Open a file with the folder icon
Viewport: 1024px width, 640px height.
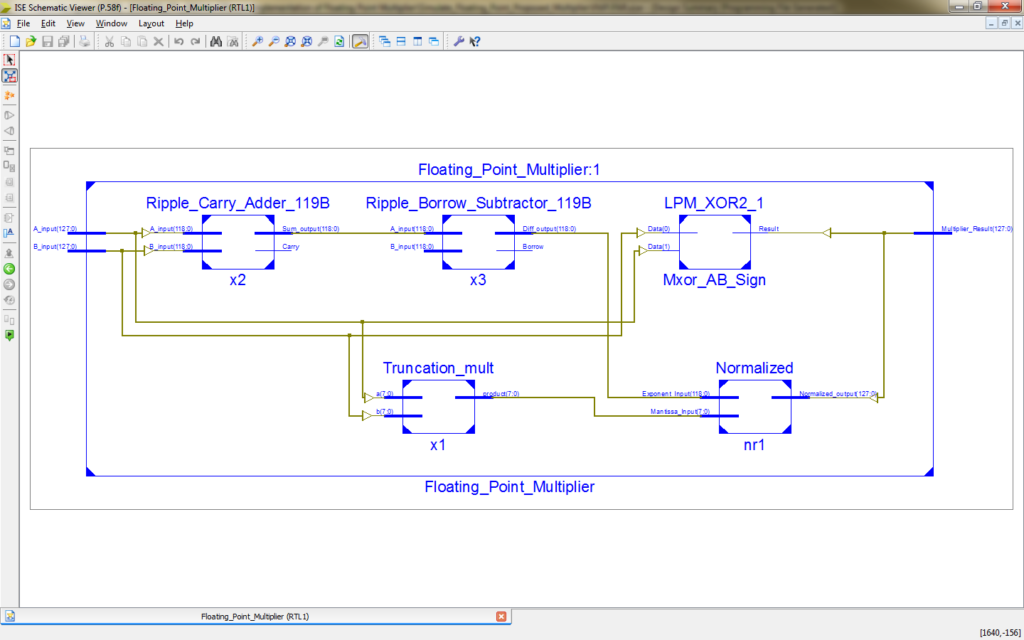(31, 42)
